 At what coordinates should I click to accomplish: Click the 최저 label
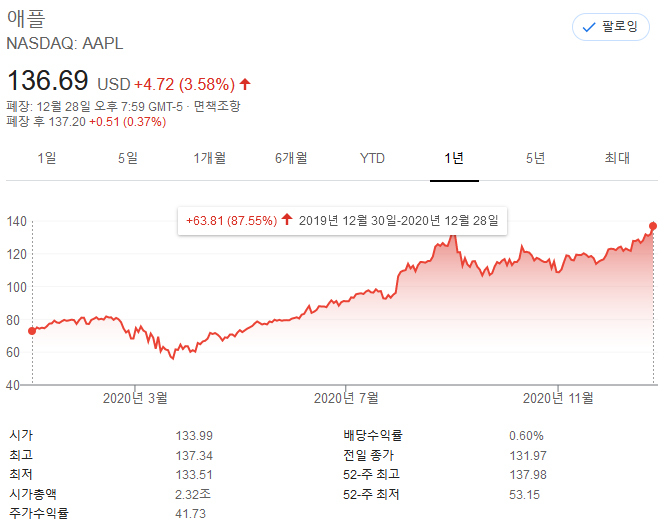coord(21,474)
